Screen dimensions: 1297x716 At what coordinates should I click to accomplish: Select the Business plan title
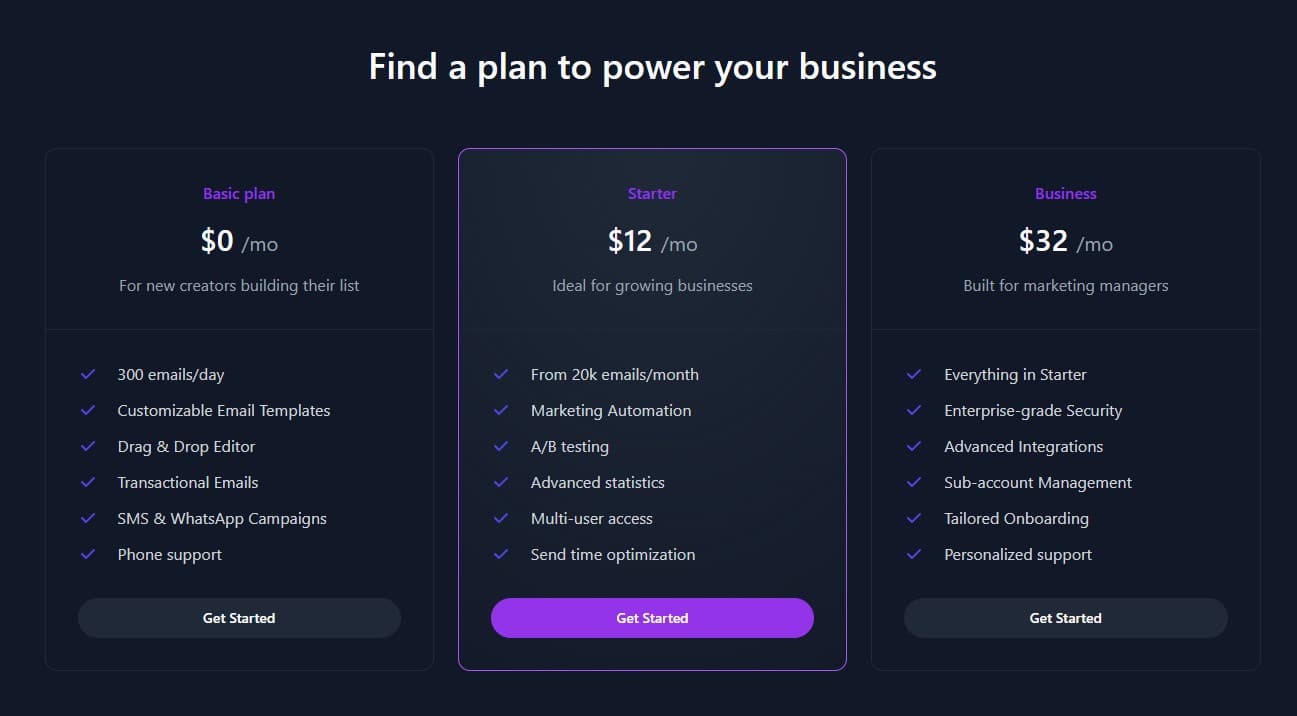[x=1066, y=194]
